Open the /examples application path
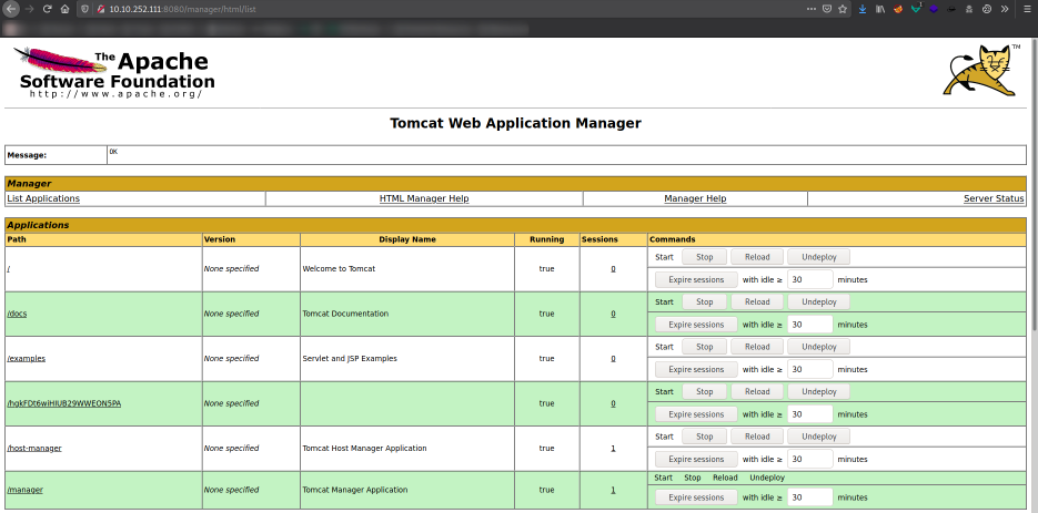 [26, 359]
